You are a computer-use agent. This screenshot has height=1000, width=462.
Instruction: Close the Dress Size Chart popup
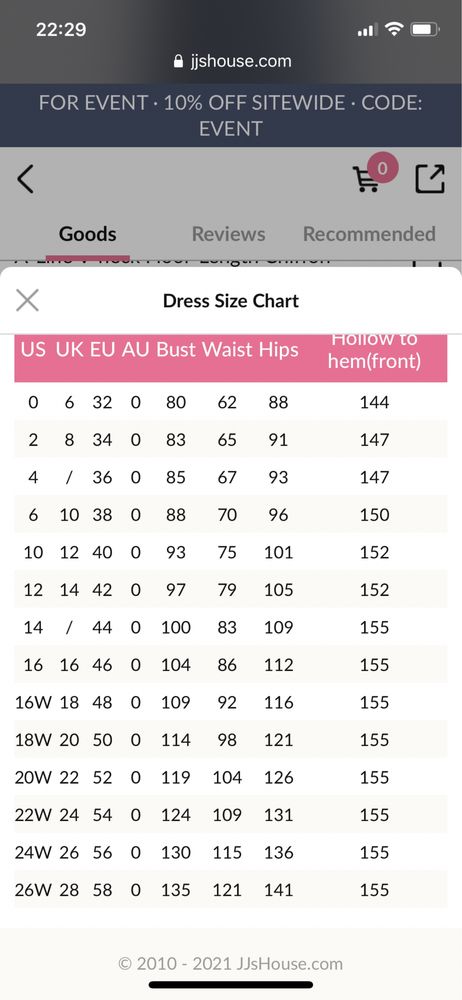point(27,300)
